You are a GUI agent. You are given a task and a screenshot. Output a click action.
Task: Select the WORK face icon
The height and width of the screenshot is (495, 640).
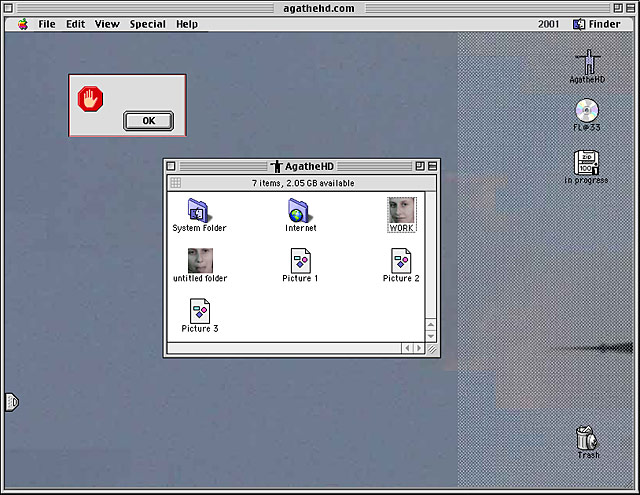[x=402, y=210]
